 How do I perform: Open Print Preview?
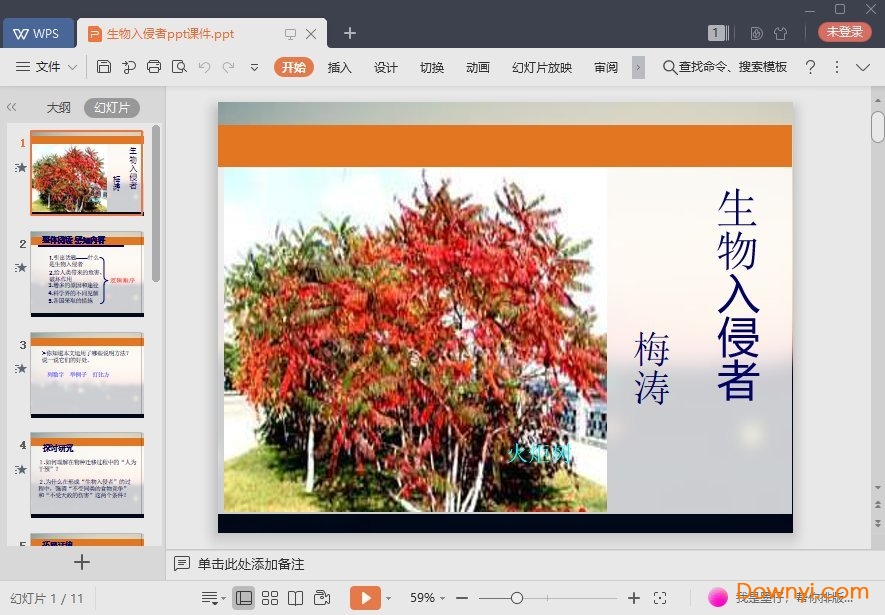pos(179,66)
